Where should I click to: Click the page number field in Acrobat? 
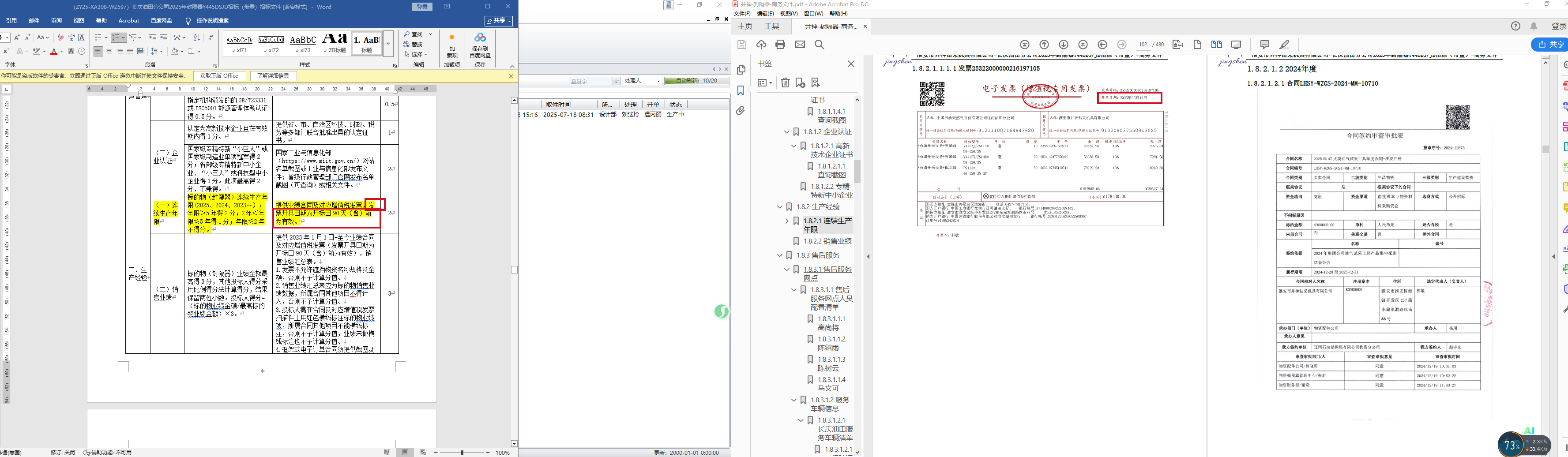tap(1143, 45)
